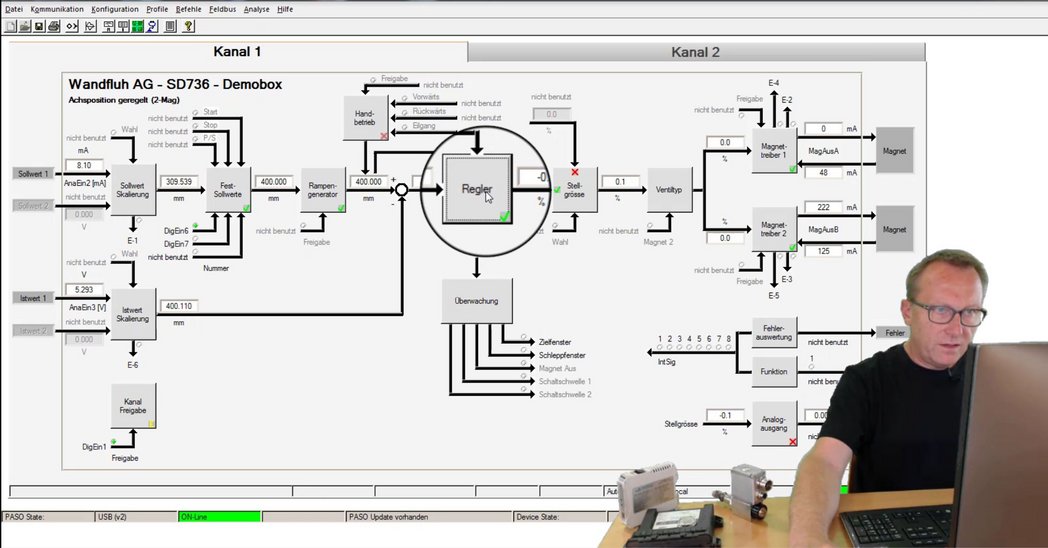Click the second monitor-window toolbar icon
1048x548 pixels.
tap(123, 26)
